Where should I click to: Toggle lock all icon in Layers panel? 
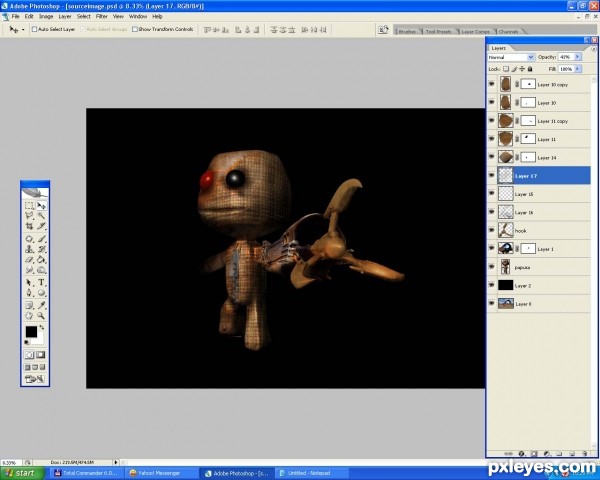click(530, 69)
